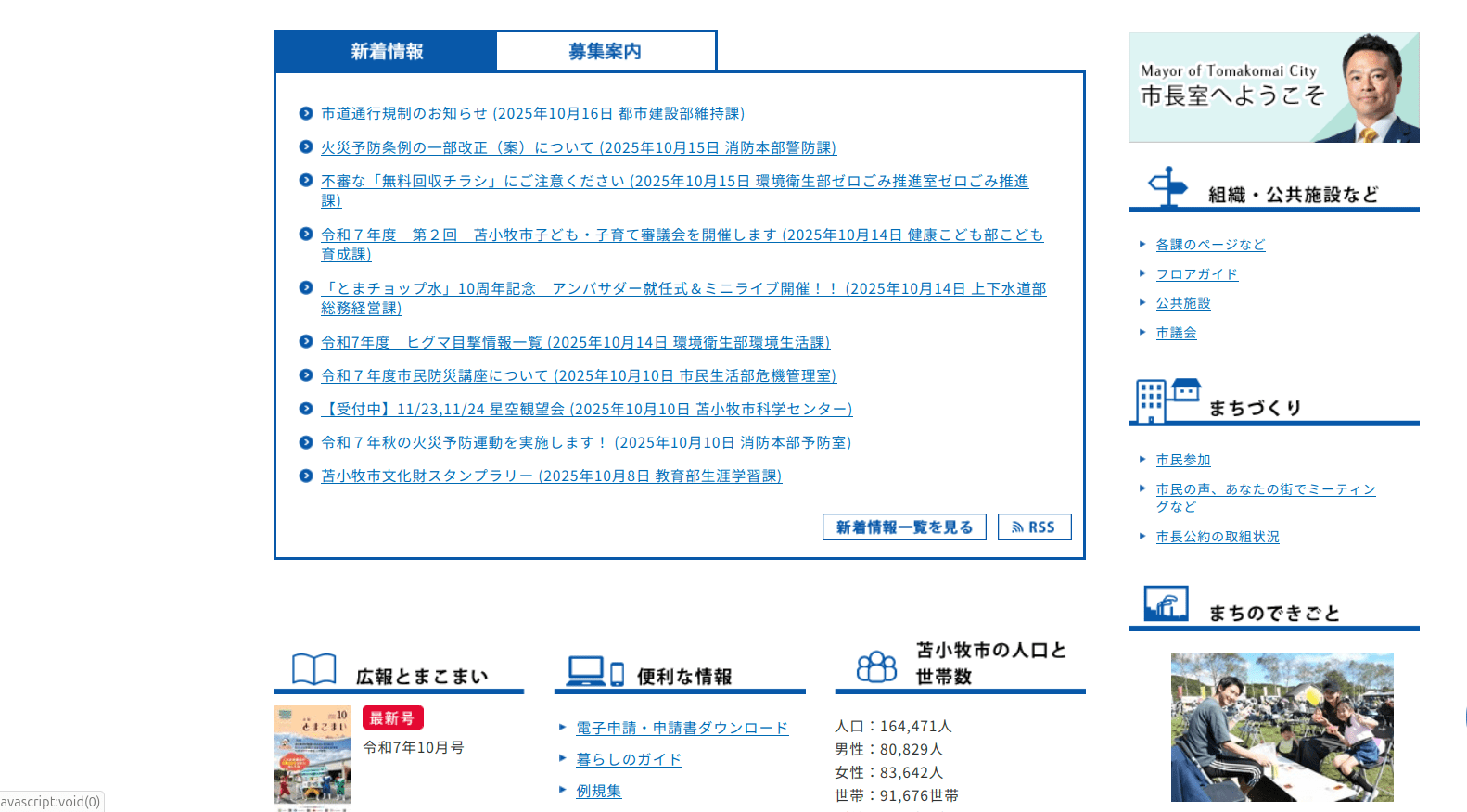Click the building icon beside まちづくり

pyautogui.click(x=1167, y=400)
